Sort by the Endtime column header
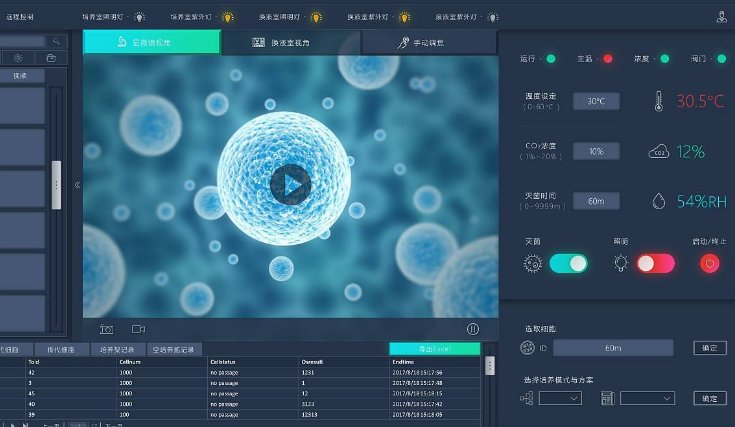Image resolution: width=735 pixels, height=427 pixels. click(403, 362)
